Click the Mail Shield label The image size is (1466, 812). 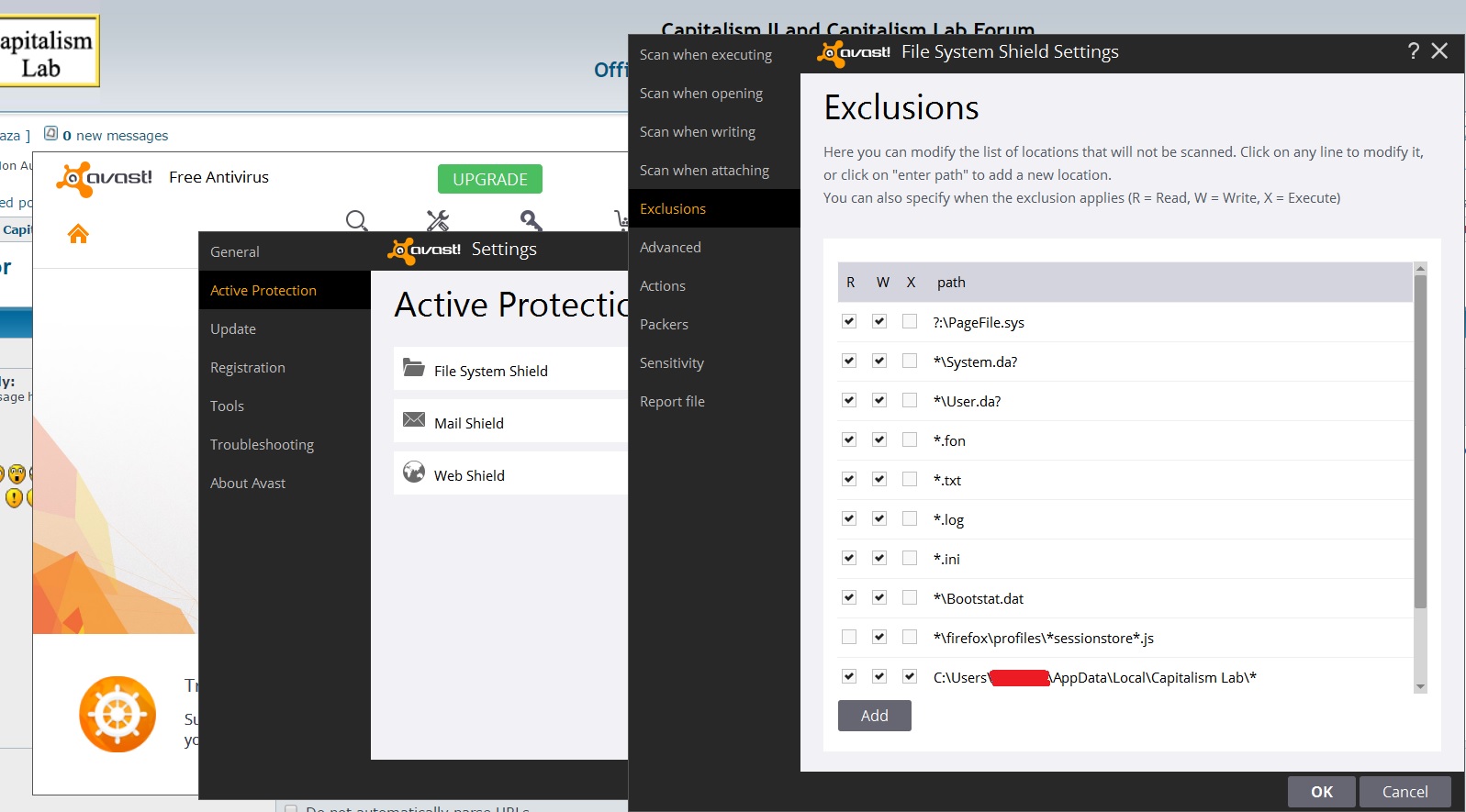tap(469, 423)
